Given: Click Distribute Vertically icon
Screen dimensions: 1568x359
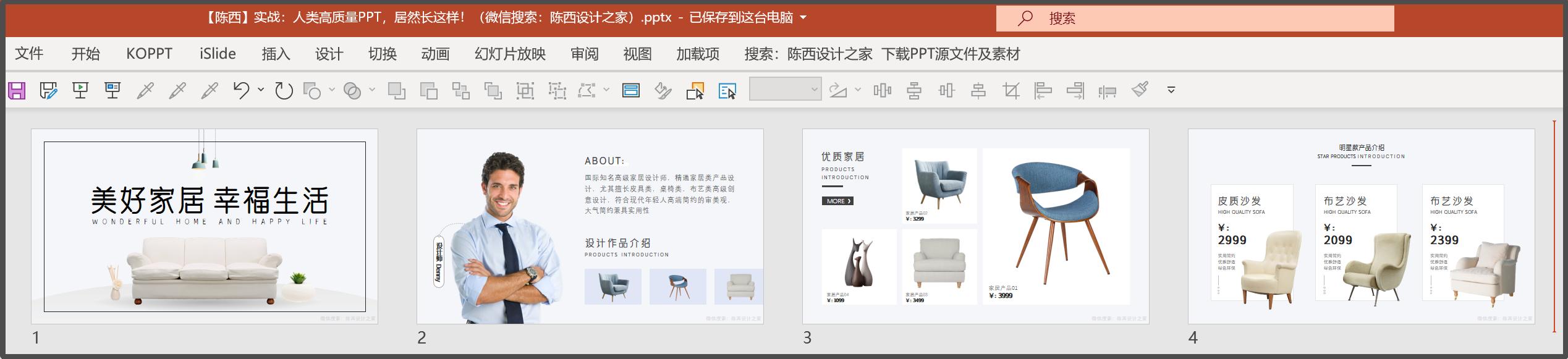Looking at the screenshot, I should point(914,91).
